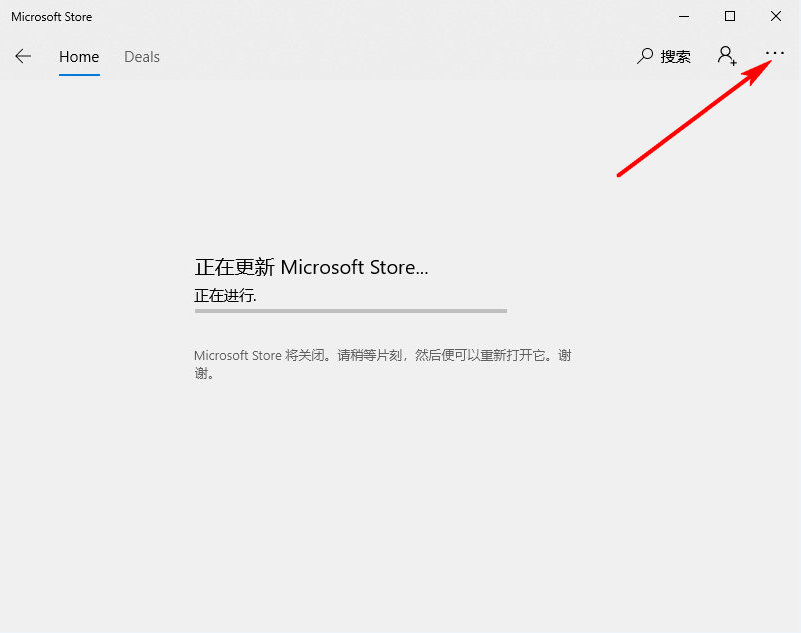
Task: Click the update progress bar
Action: pos(350,311)
